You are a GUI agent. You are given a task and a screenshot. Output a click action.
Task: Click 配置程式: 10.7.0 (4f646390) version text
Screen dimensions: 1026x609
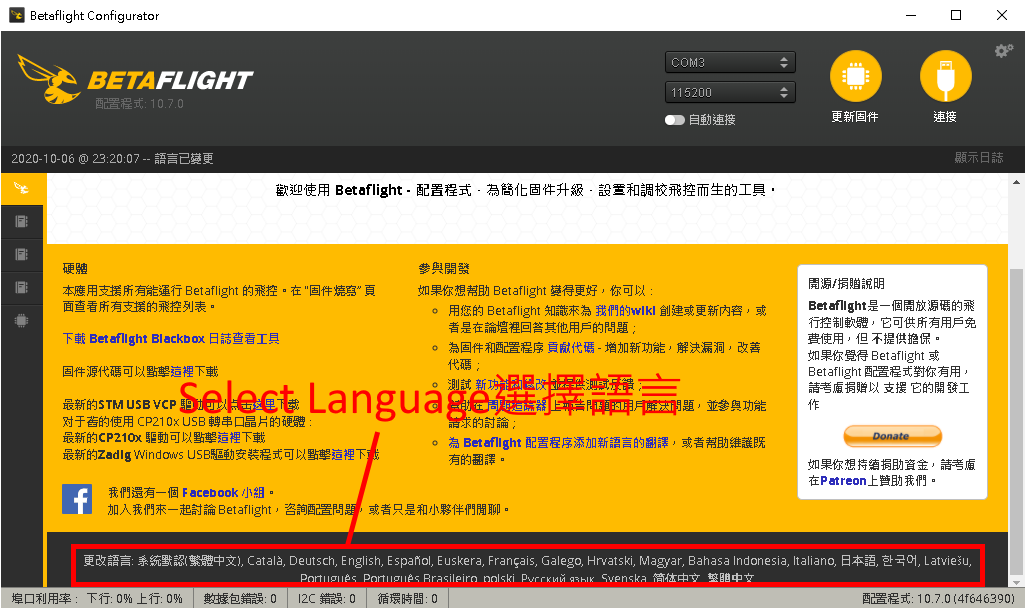(938, 599)
